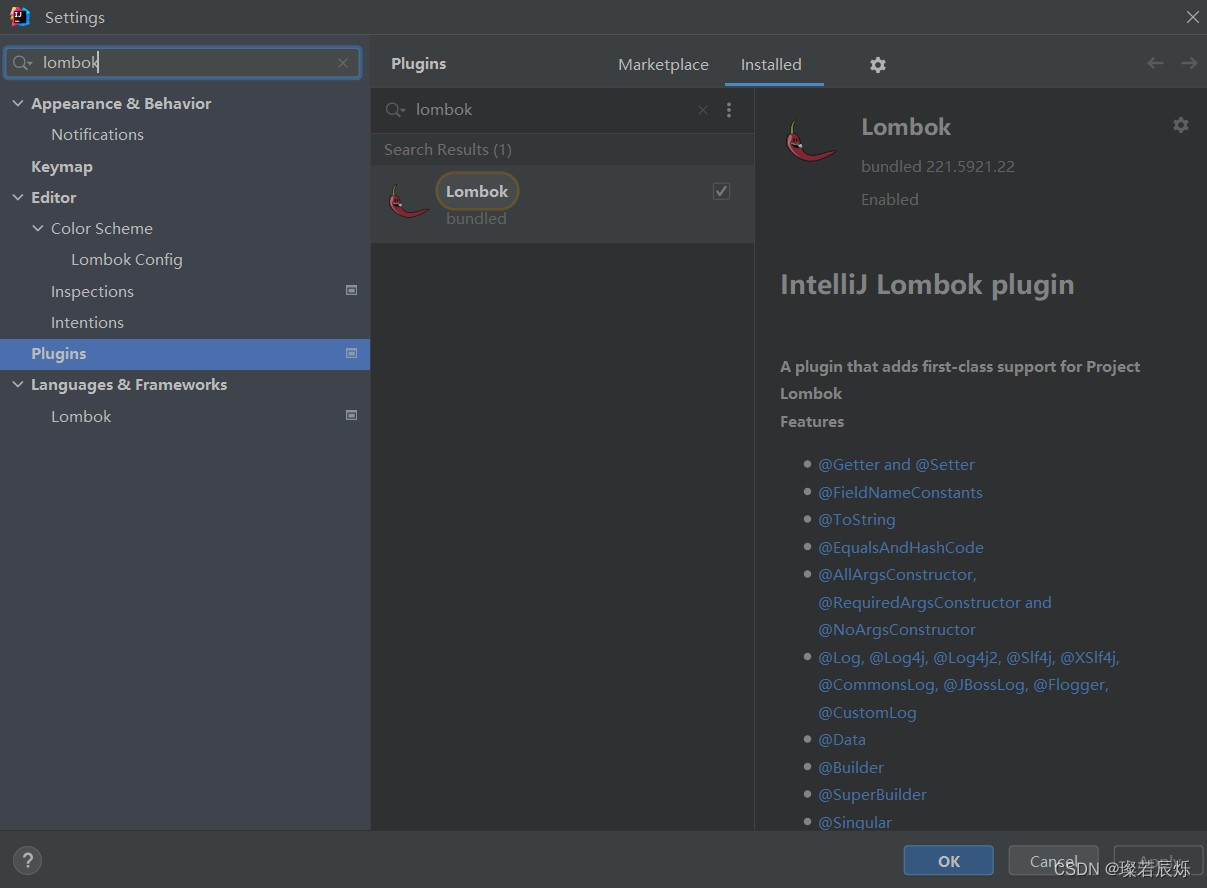The width and height of the screenshot is (1207, 888).
Task: Click the Cancel button
Action: [x=1054, y=861]
